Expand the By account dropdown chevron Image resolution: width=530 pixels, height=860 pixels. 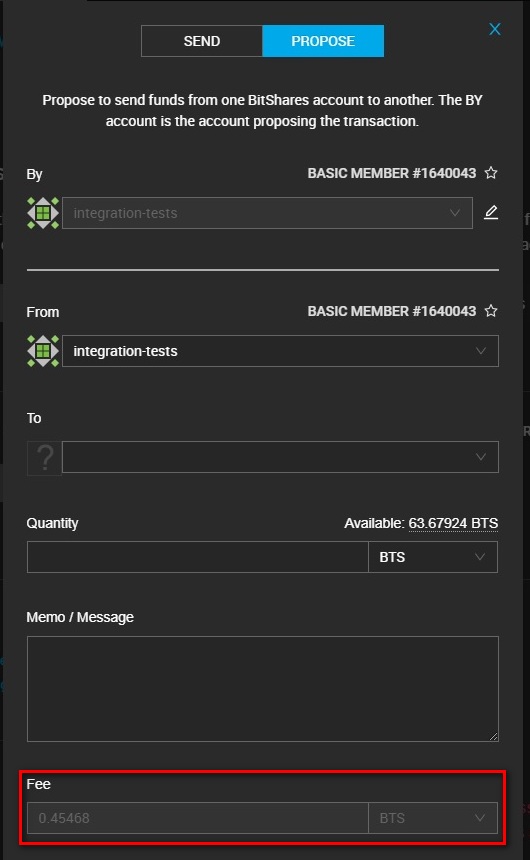[455, 213]
